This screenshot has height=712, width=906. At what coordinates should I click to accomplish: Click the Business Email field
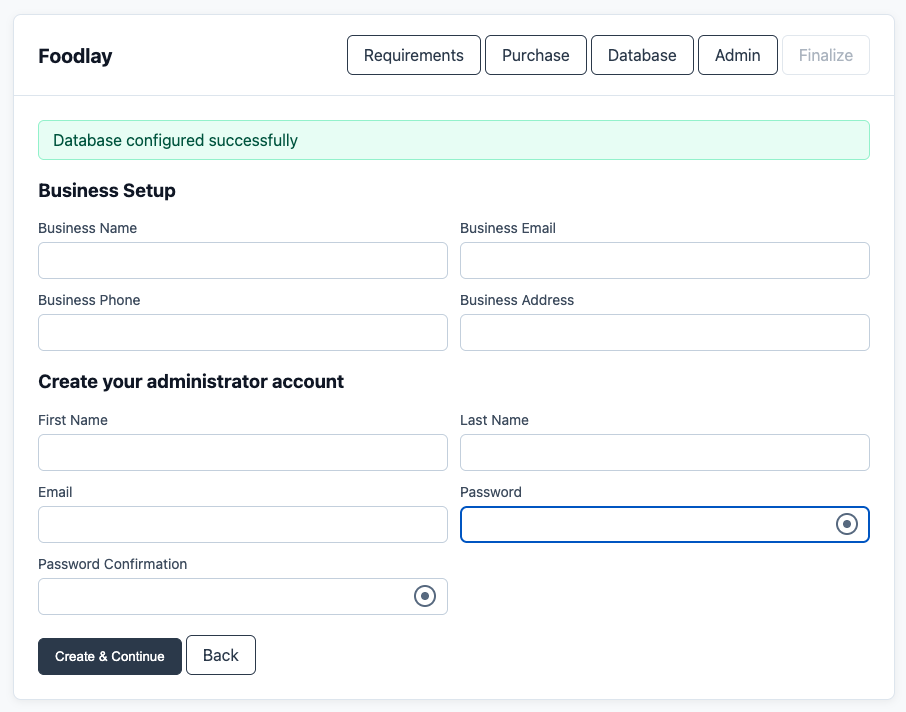(x=664, y=260)
